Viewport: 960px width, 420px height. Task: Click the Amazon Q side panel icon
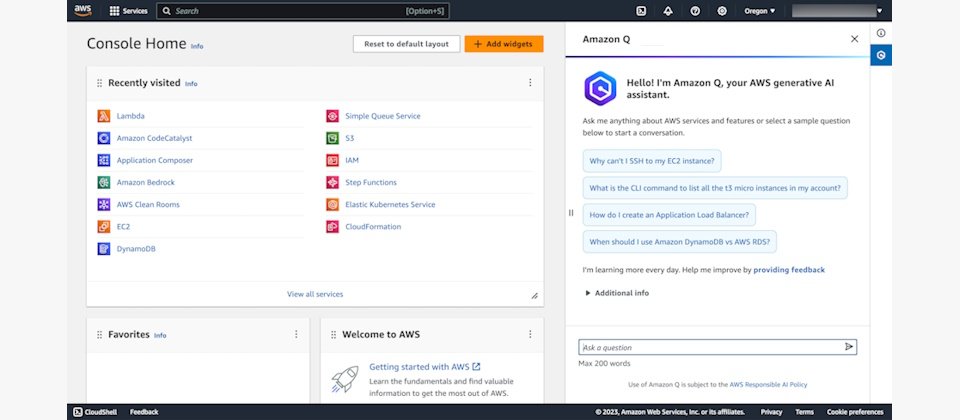pyautogui.click(x=880, y=55)
